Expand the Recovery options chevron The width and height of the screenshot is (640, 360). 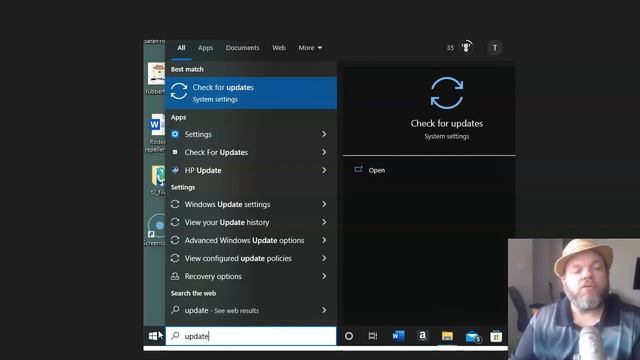point(324,276)
